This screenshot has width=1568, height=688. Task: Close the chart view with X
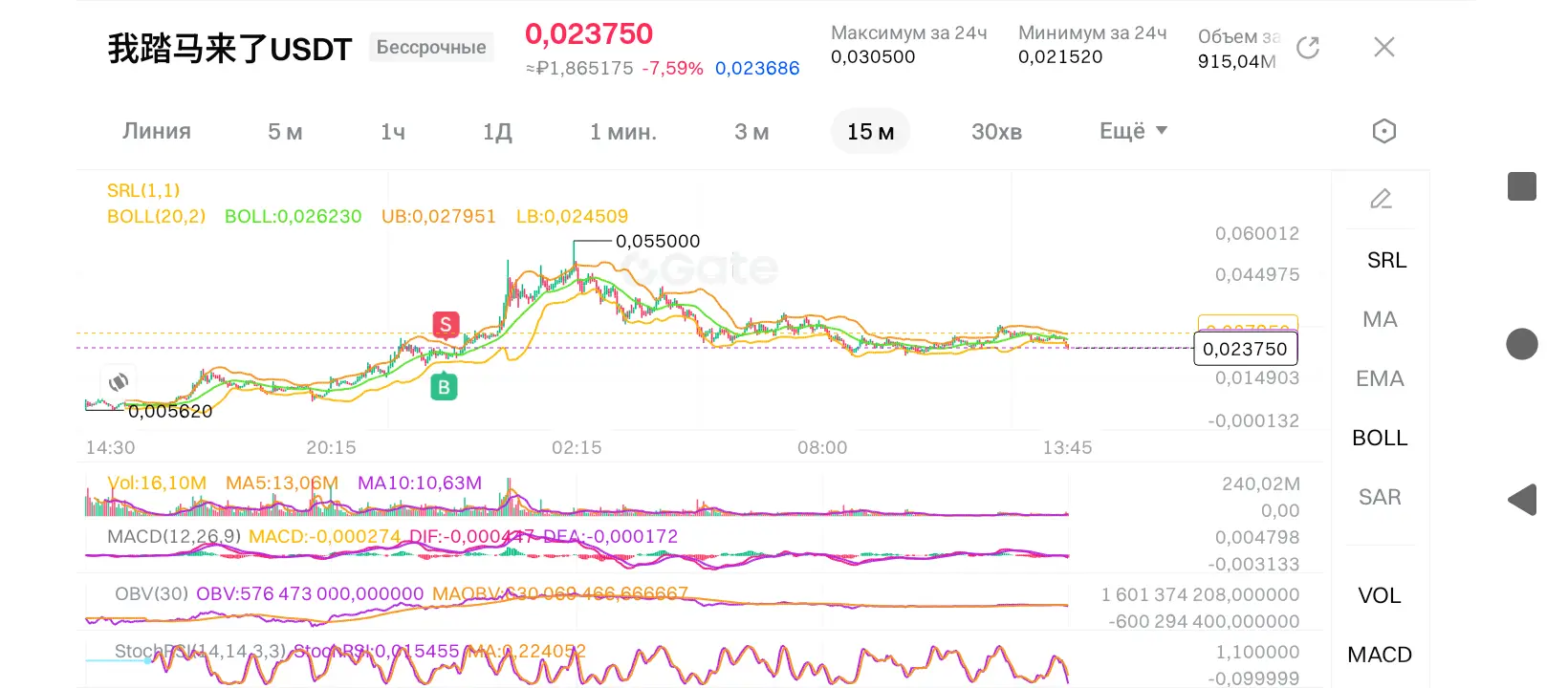pyautogui.click(x=1383, y=47)
